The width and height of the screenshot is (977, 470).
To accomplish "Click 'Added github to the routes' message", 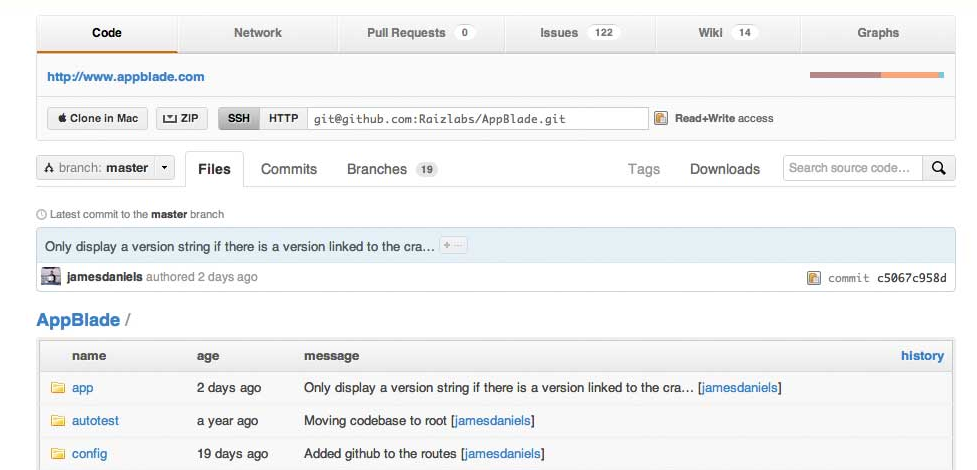I will 381,454.
